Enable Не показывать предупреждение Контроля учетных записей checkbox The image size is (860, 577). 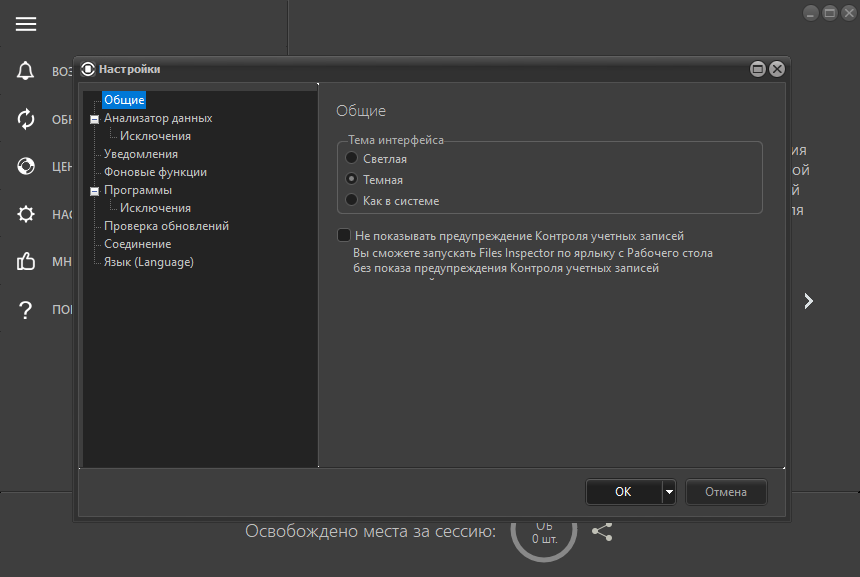click(x=344, y=236)
